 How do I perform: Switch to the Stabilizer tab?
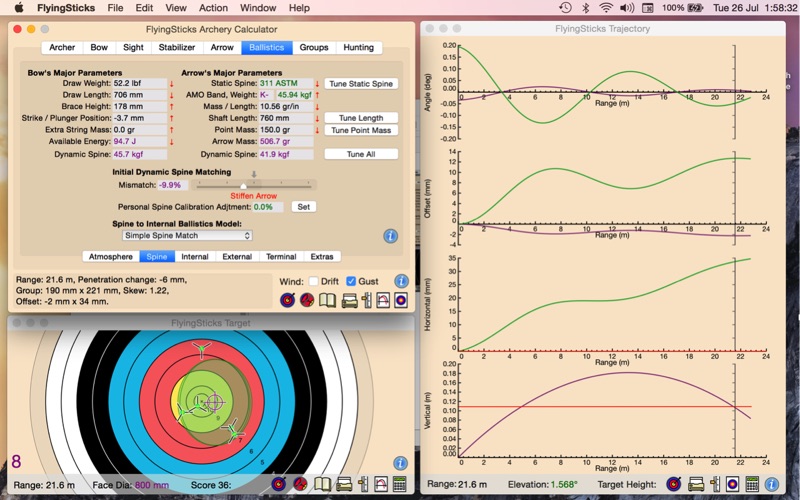pos(177,47)
